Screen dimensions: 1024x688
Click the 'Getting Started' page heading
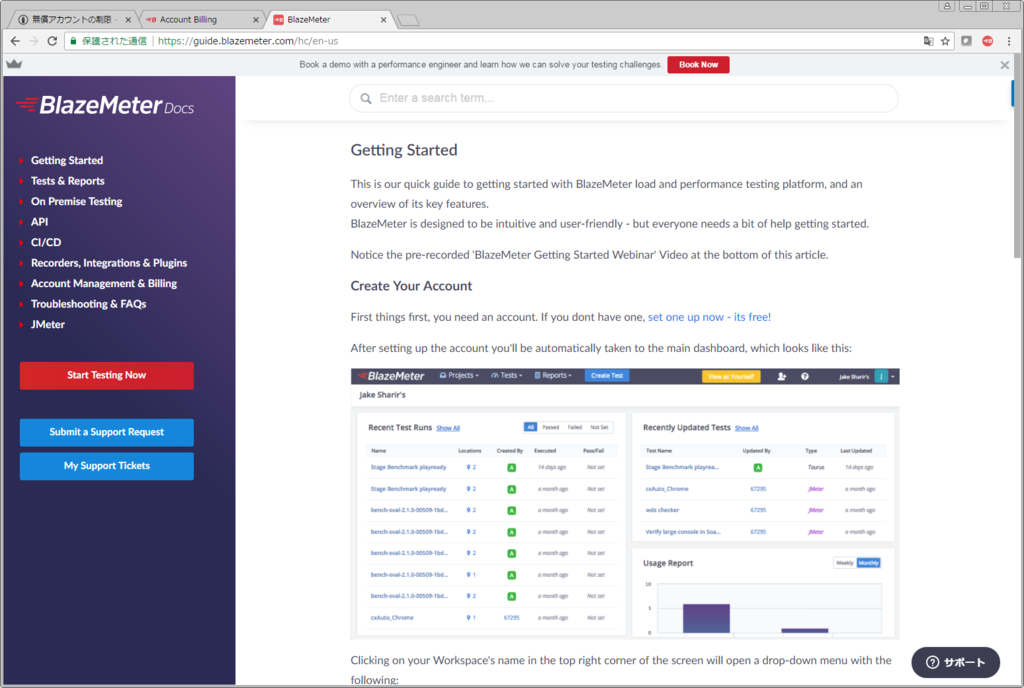[404, 150]
